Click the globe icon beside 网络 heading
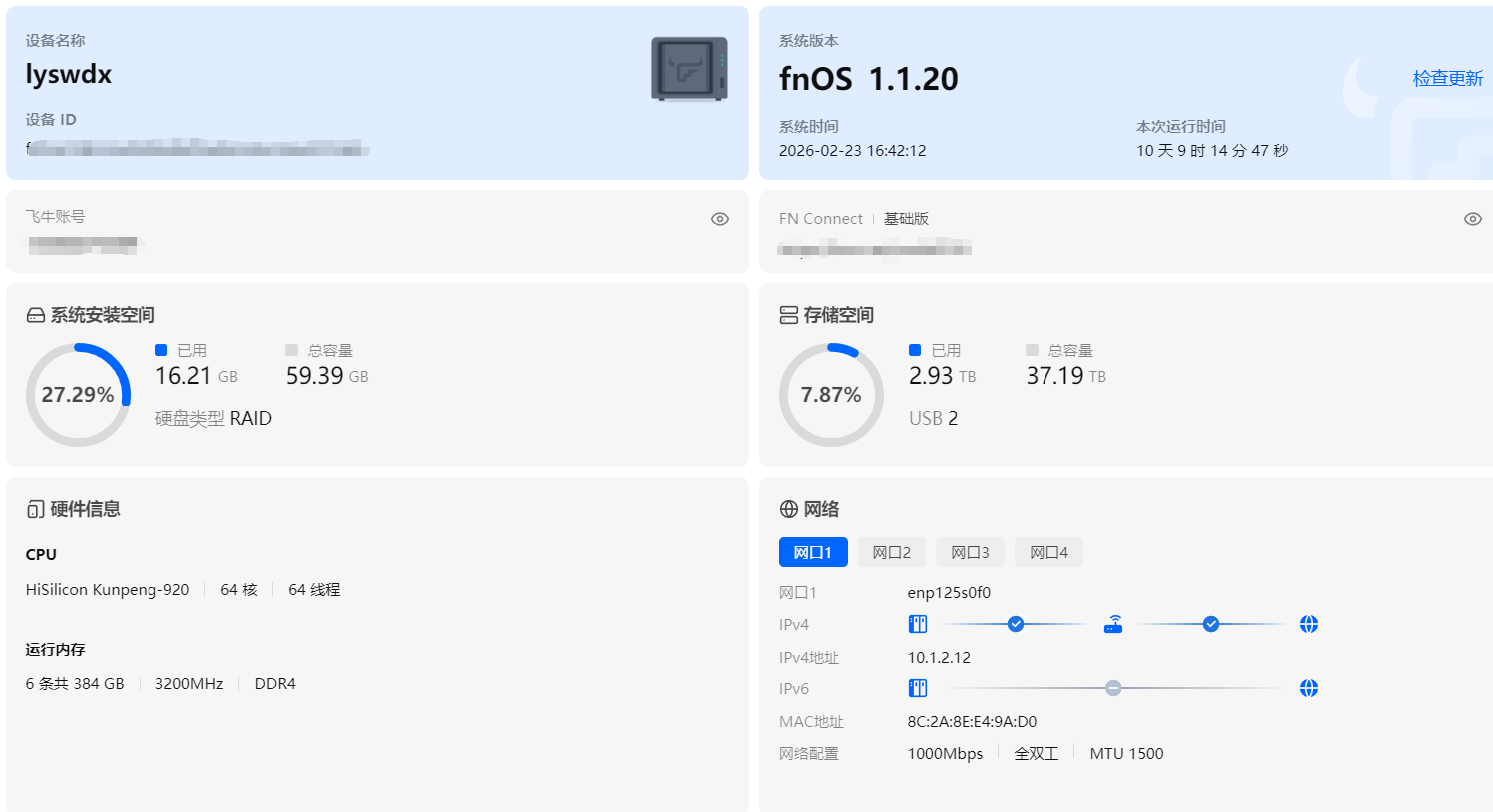 point(789,509)
